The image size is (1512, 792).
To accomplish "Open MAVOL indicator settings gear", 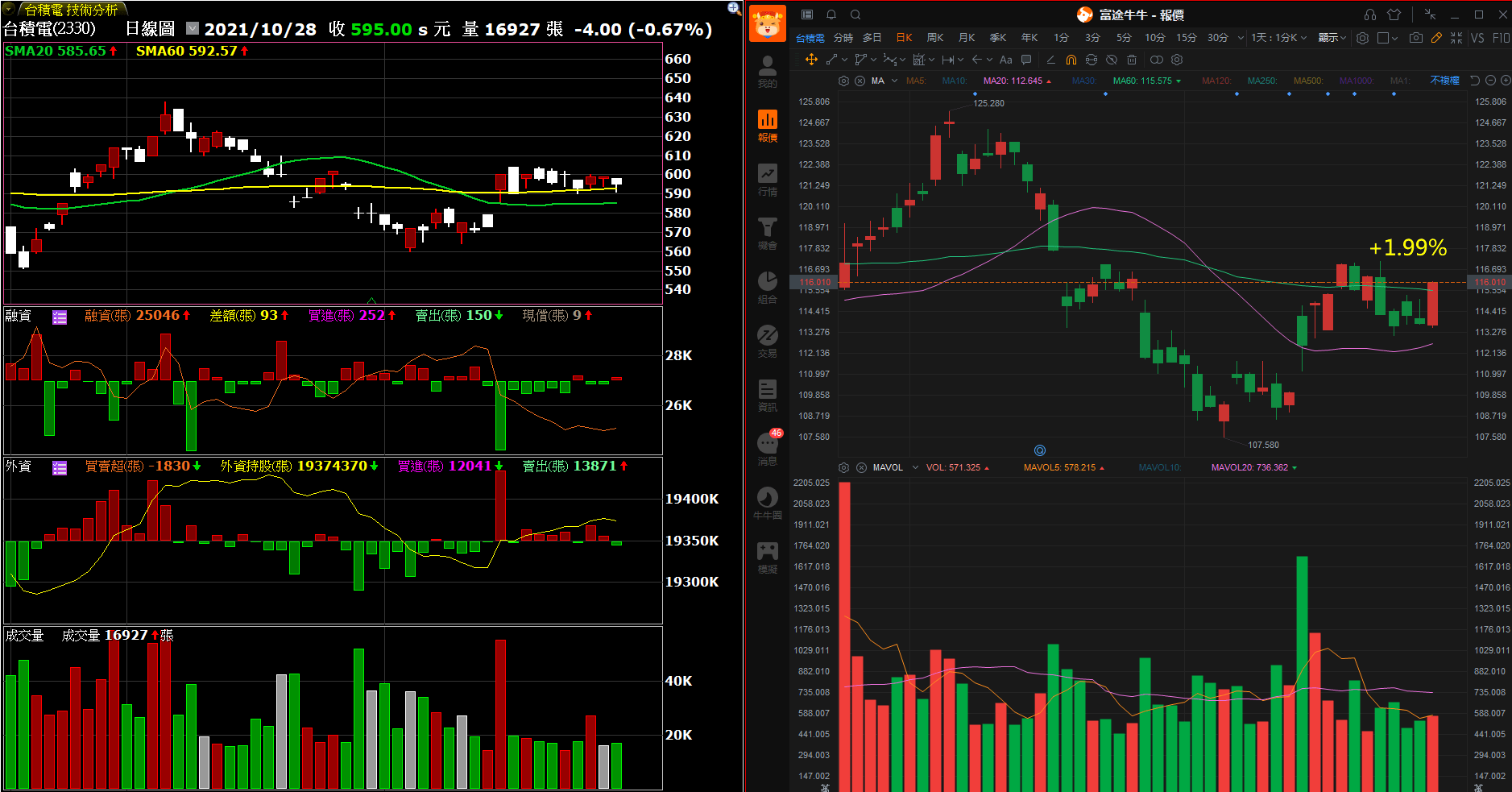I will coord(843,467).
